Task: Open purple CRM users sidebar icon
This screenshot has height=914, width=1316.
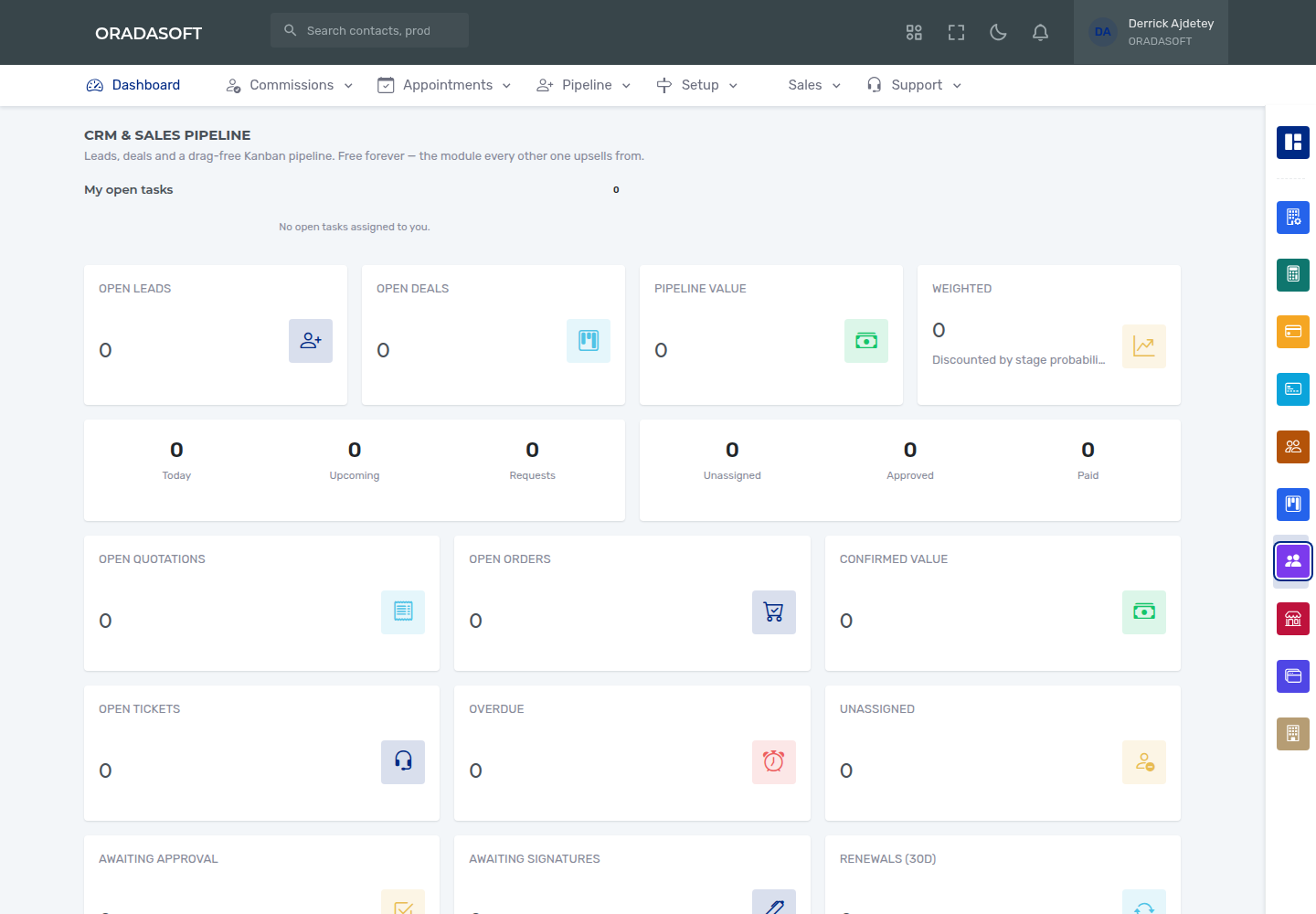Action: pyautogui.click(x=1293, y=561)
